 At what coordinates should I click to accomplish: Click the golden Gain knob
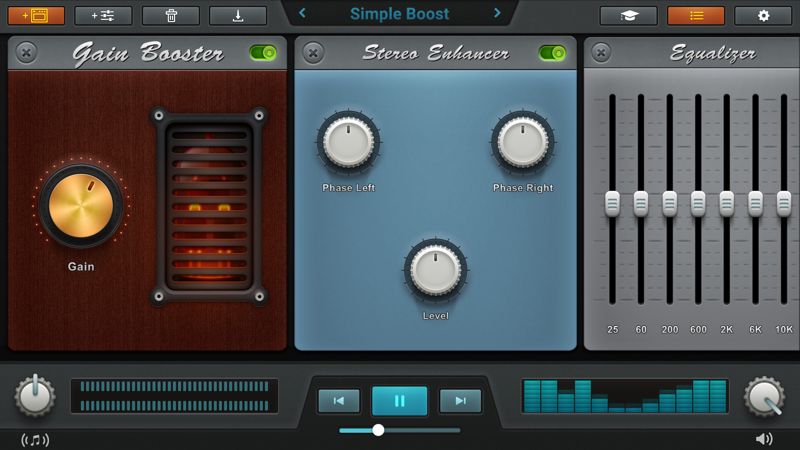pyautogui.click(x=81, y=206)
